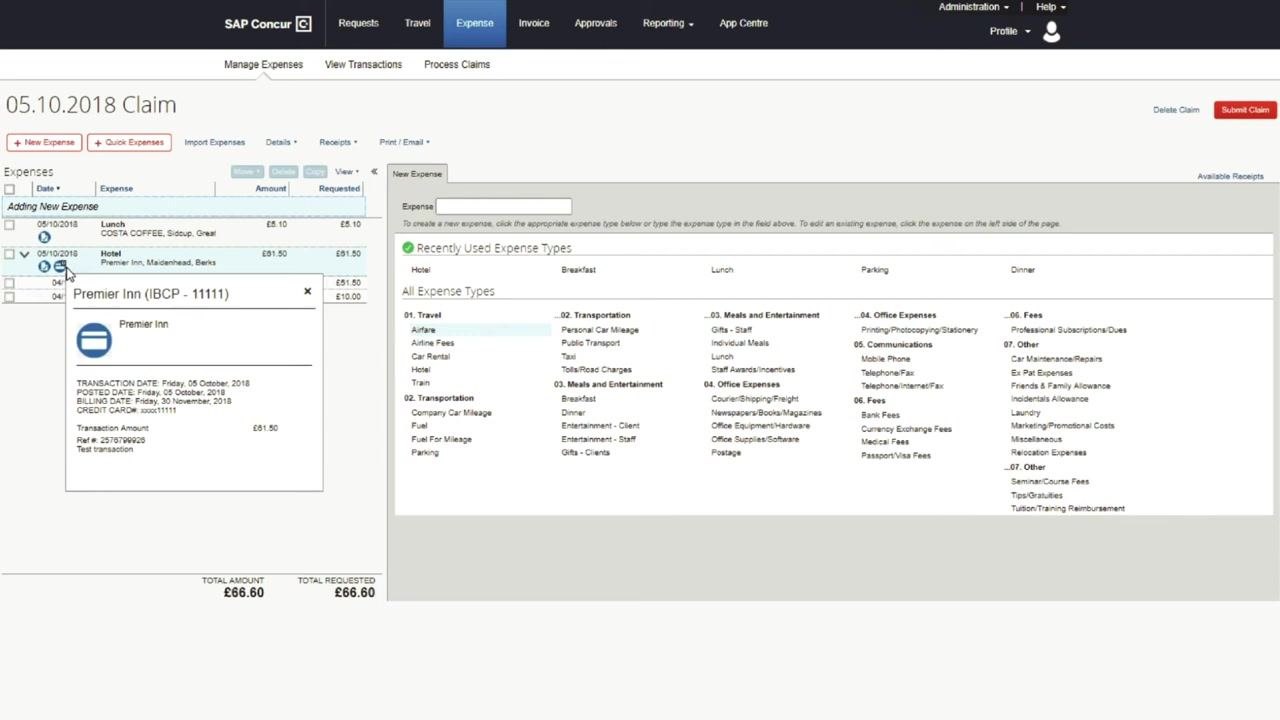Click the Premier Inn credit card icon in popup
Image resolution: width=1280 pixels, height=720 pixels.
coord(94,340)
